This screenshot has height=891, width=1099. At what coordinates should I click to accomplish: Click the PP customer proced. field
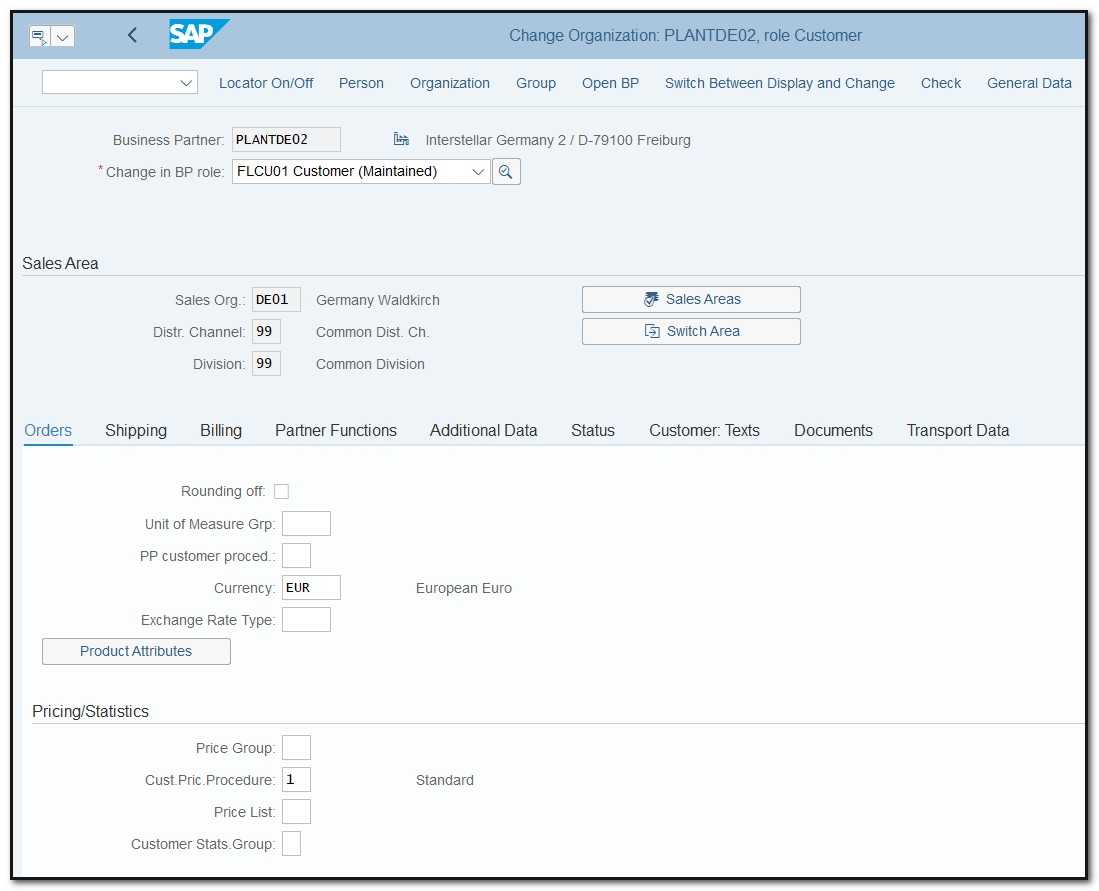[296, 555]
